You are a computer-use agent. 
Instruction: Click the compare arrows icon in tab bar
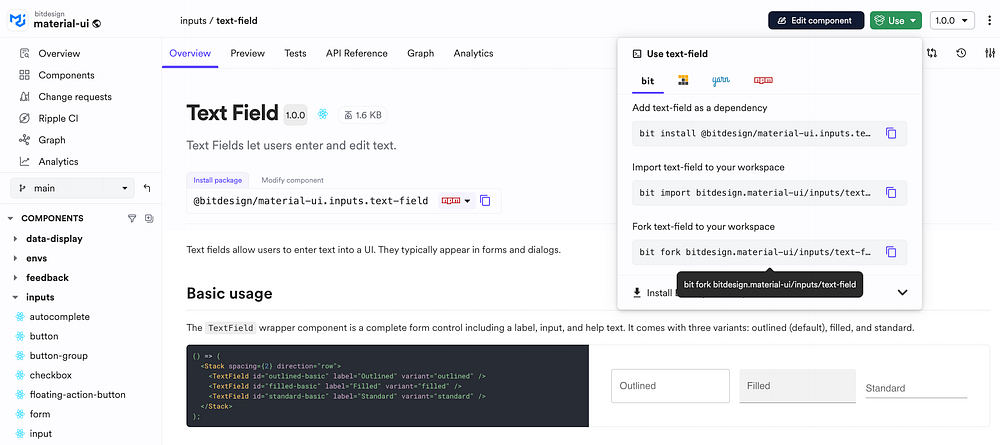[x=932, y=54]
